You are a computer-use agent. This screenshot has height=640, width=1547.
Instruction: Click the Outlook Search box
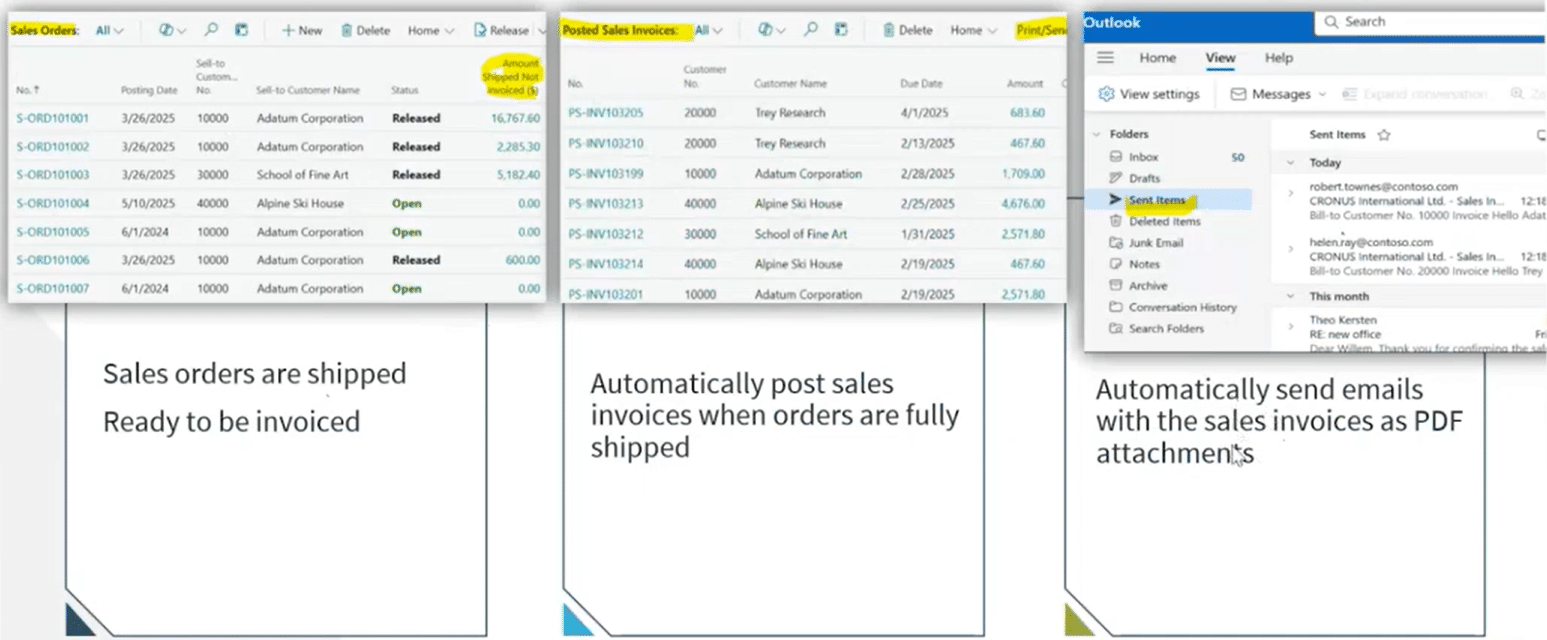[1420, 21]
